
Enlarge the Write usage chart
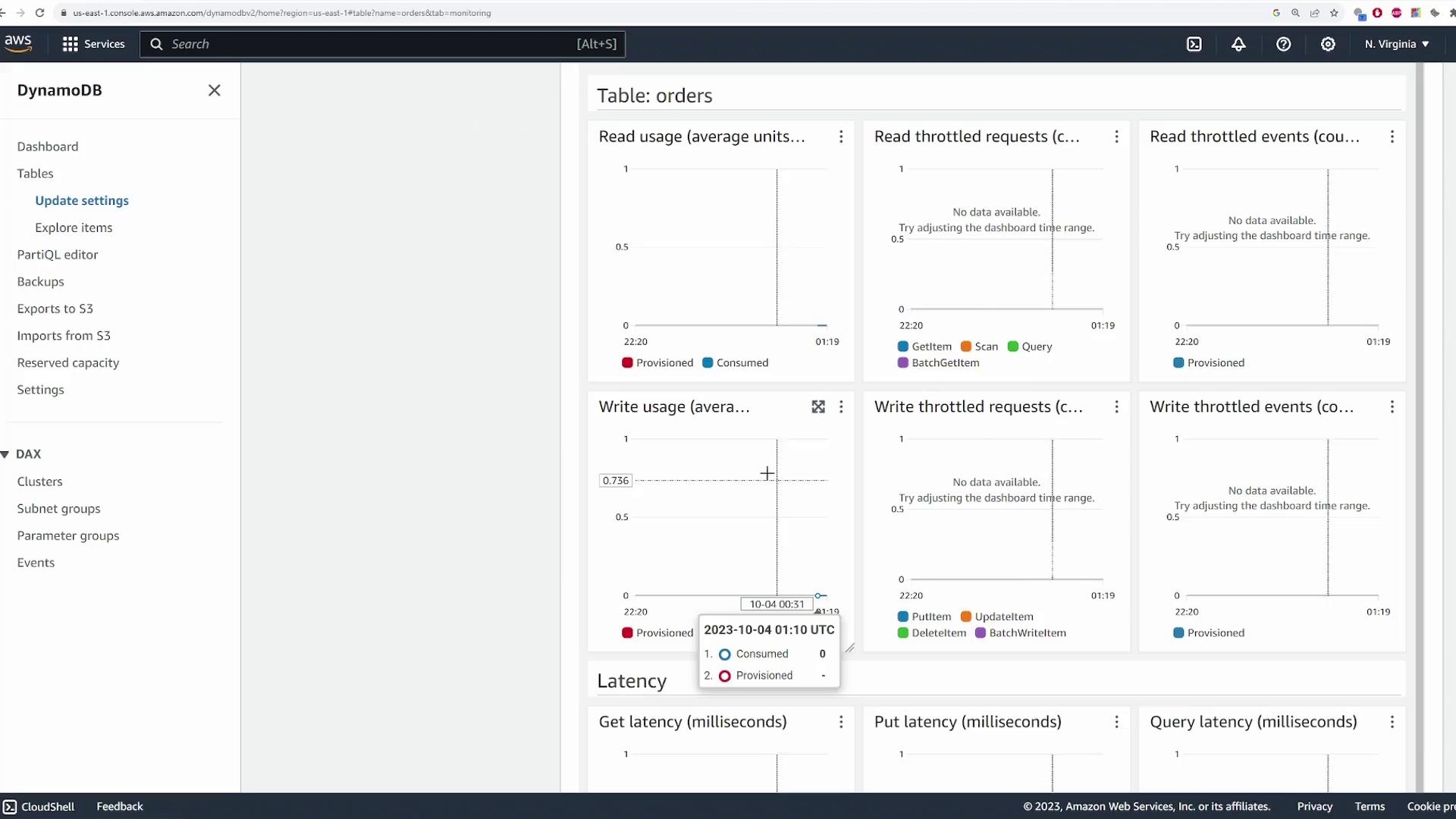[x=818, y=407]
